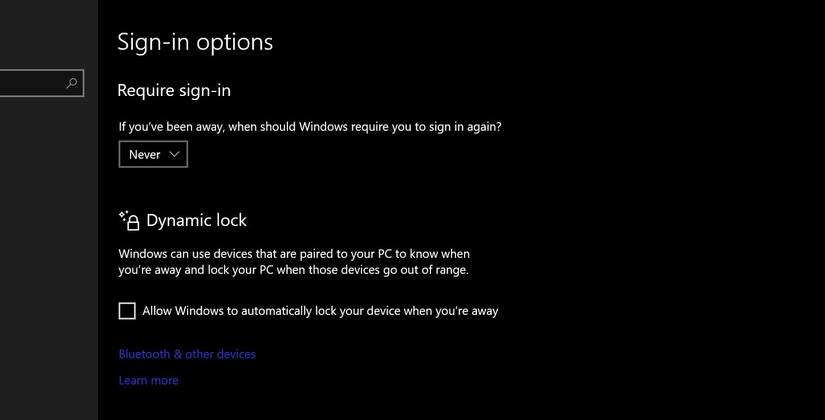This screenshot has height=420, width=825.
Task: Click the Learn more link
Action: point(148,380)
